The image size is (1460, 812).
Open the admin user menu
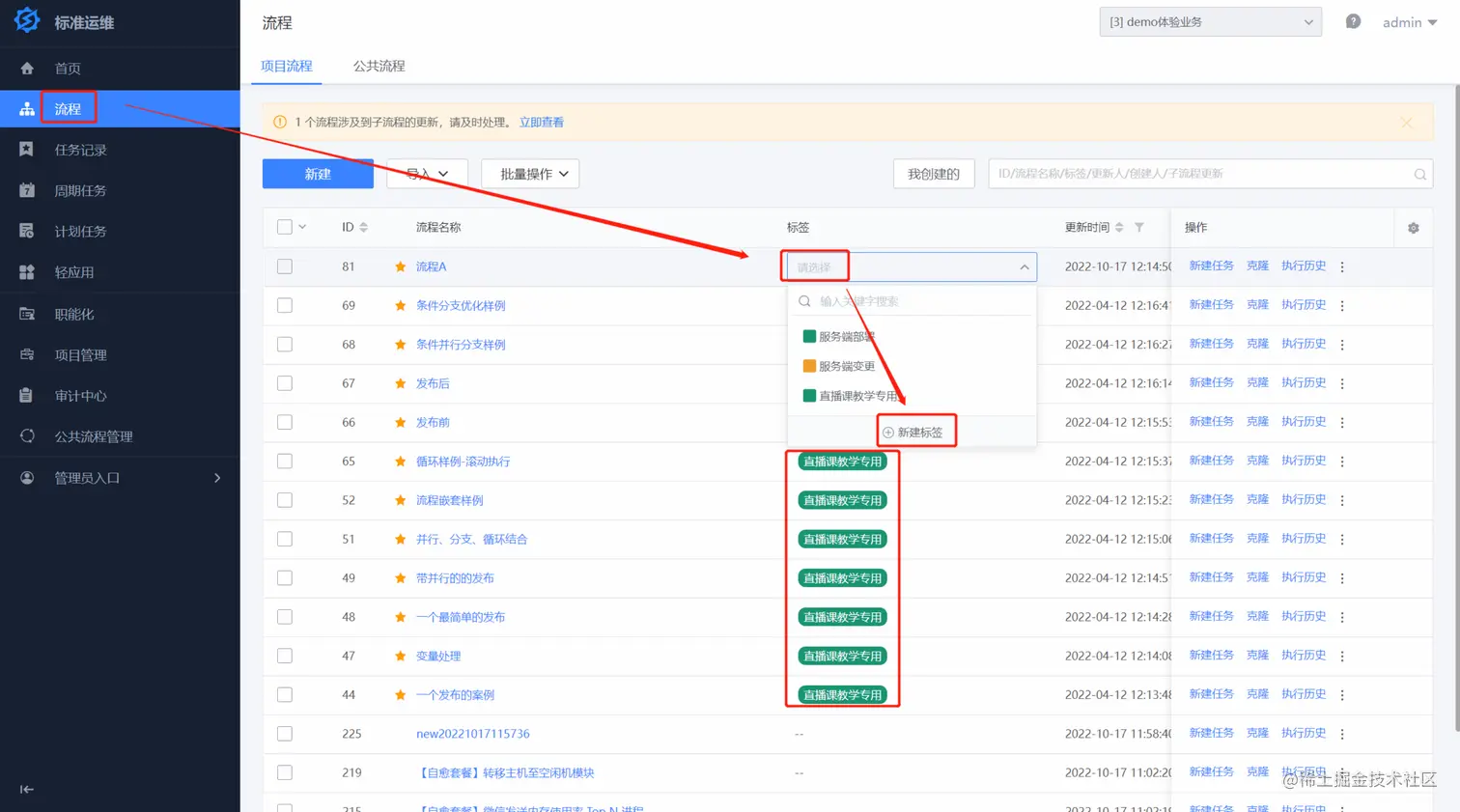click(x=1409, y=22)
